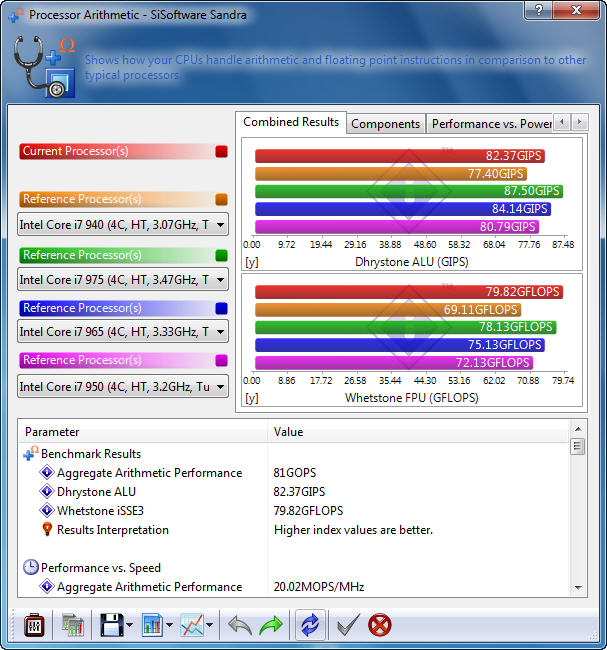
Task: Click the Performance vs. Speed clock icon
Action: [31, 567]
